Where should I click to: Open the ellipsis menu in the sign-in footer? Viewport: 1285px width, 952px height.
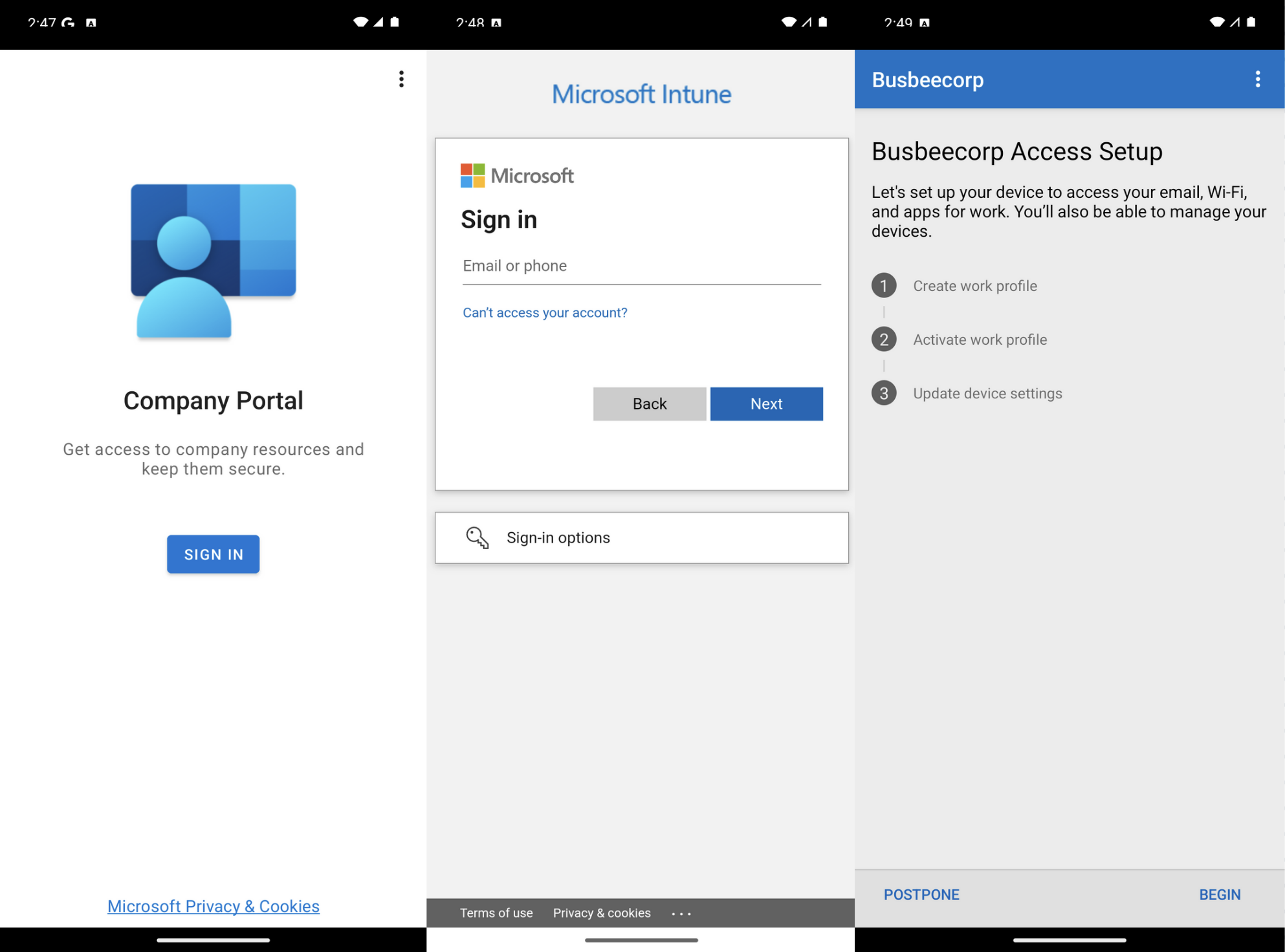(681, 913)
